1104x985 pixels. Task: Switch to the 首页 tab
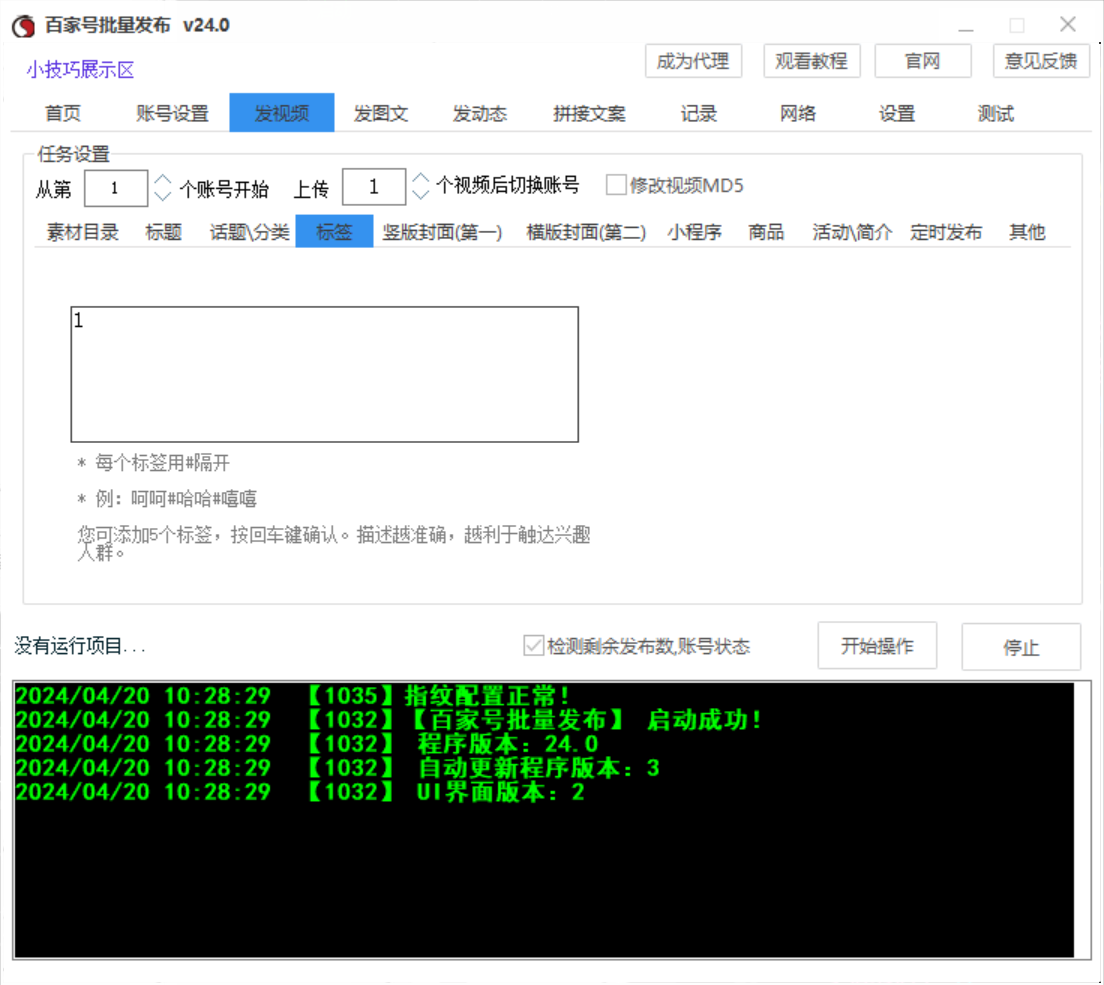63,113
